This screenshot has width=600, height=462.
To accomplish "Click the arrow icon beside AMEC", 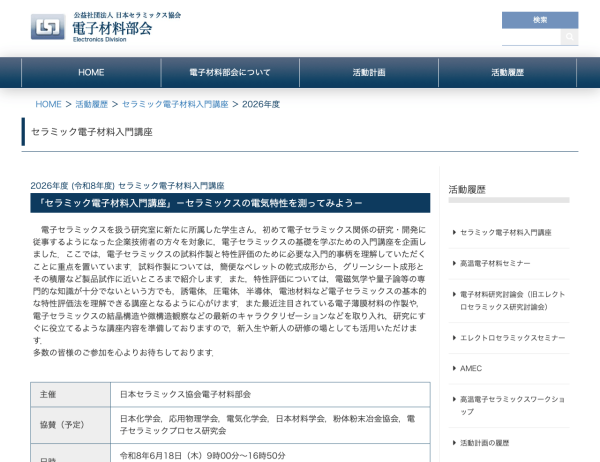I will pos(453,368).
